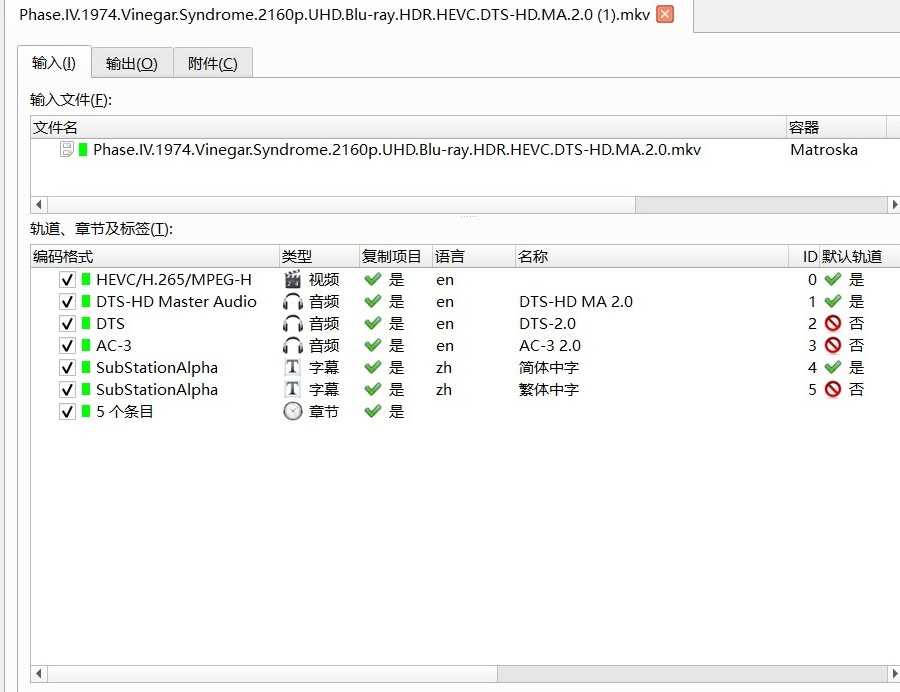900x692 pixels.
Task: Click green status marker of HEVC track row
Action: tap(86, 279)
